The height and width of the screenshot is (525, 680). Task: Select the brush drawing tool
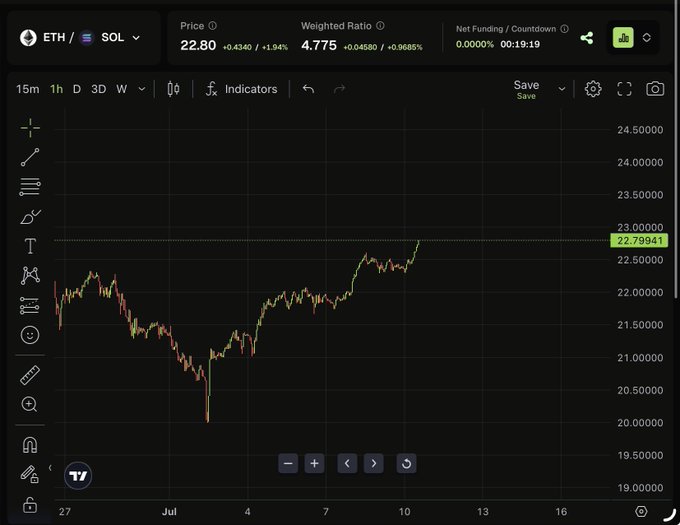(x=30, y=216)
